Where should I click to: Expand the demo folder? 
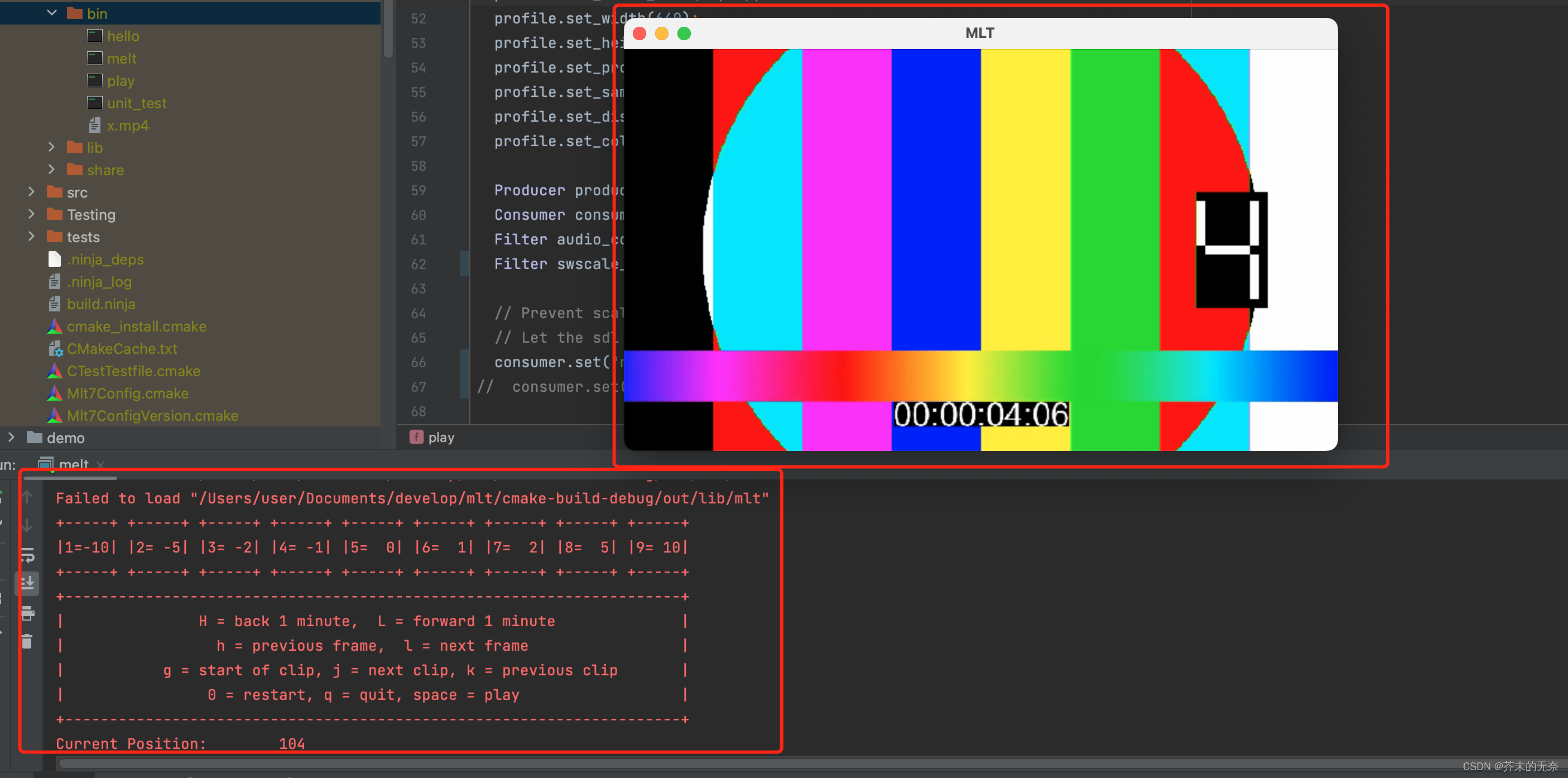(11, 437)
